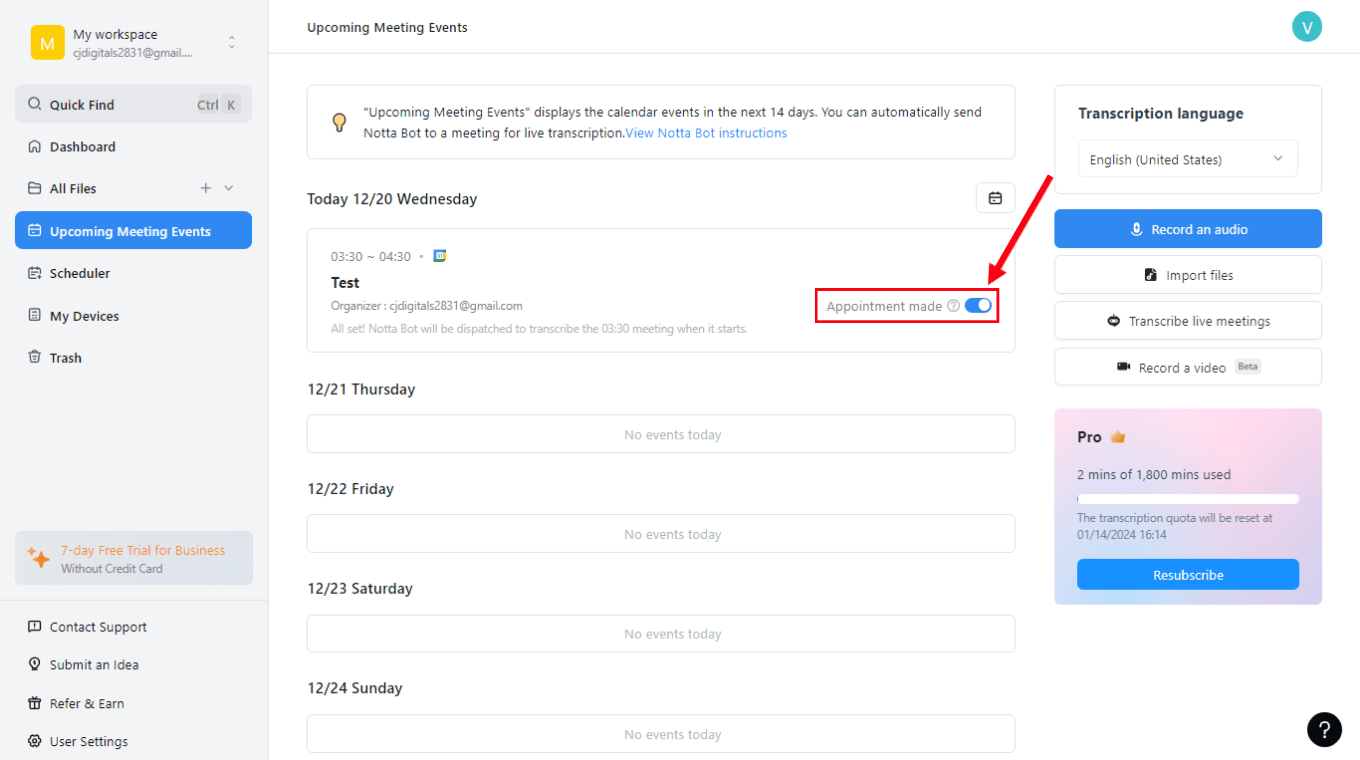Click the No events today box under 12/22 Friday
1360x760 pixels.
(x=661, y=534)
